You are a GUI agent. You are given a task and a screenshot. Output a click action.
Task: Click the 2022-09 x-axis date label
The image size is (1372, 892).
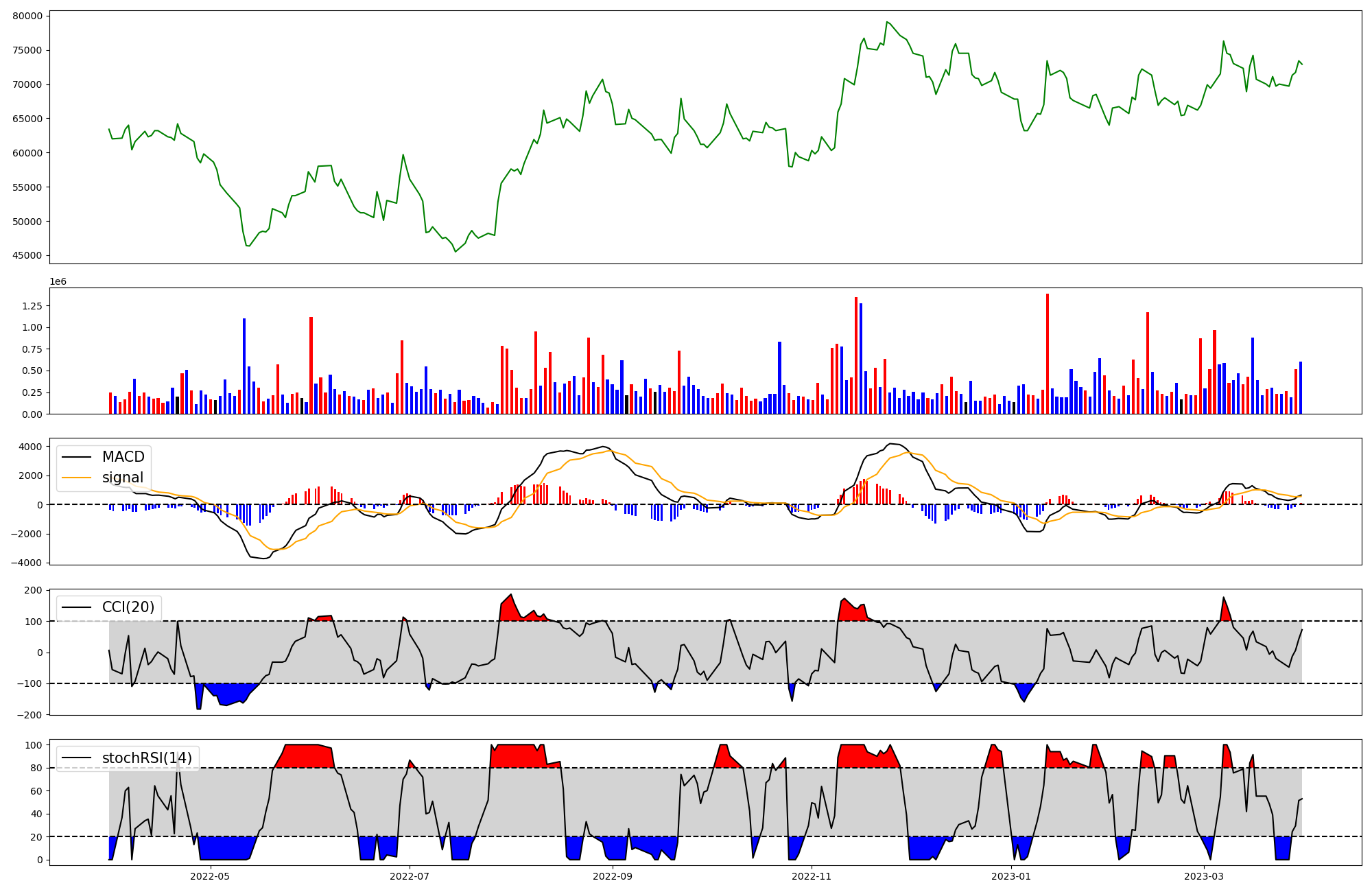(612, 876)
